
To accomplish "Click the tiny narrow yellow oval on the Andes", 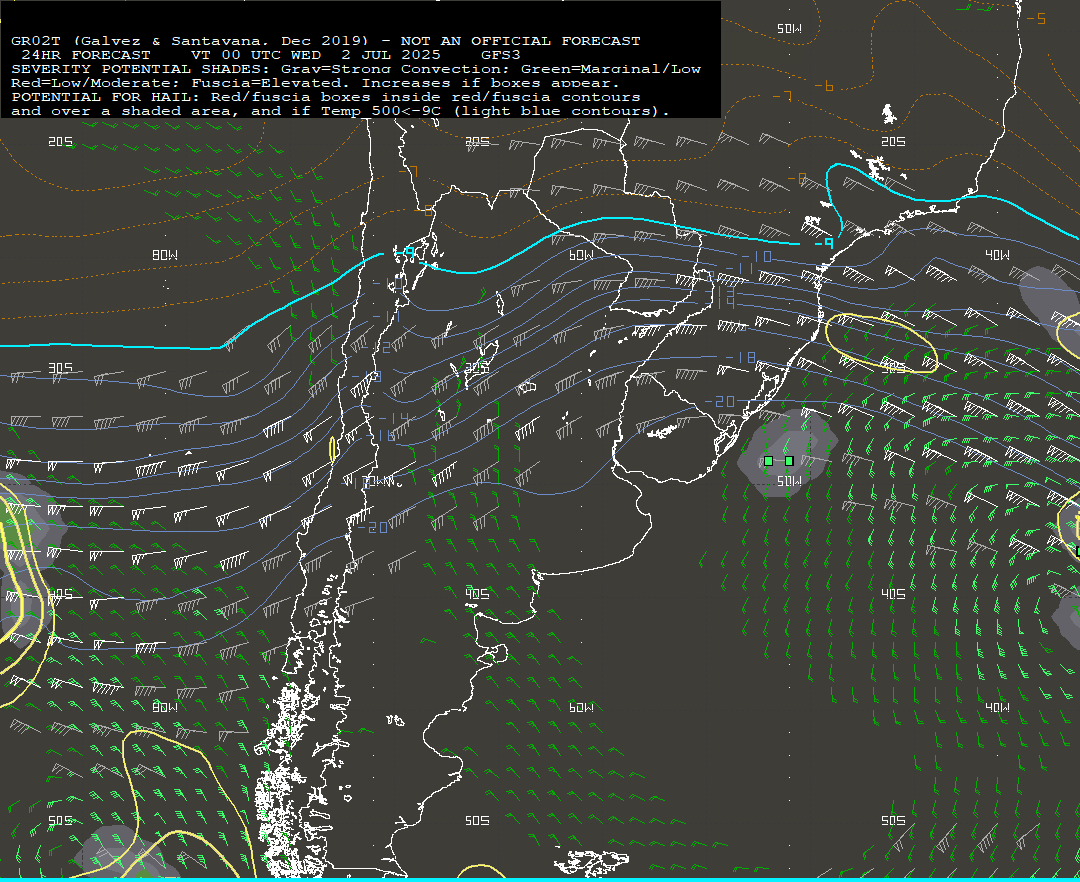I will 333,450.
